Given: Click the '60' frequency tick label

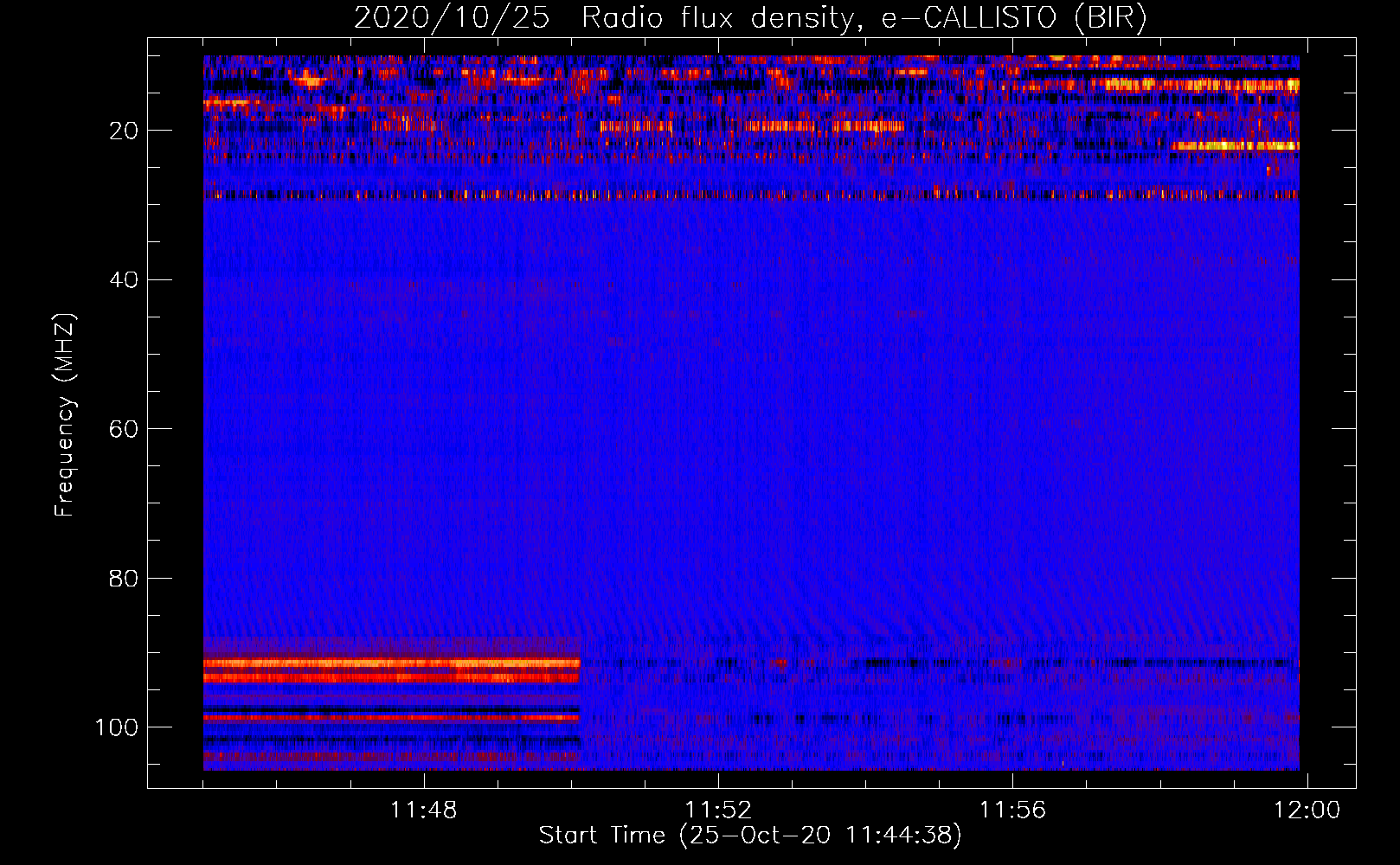Looking at the screenshot, I should (x=124, y=429).
